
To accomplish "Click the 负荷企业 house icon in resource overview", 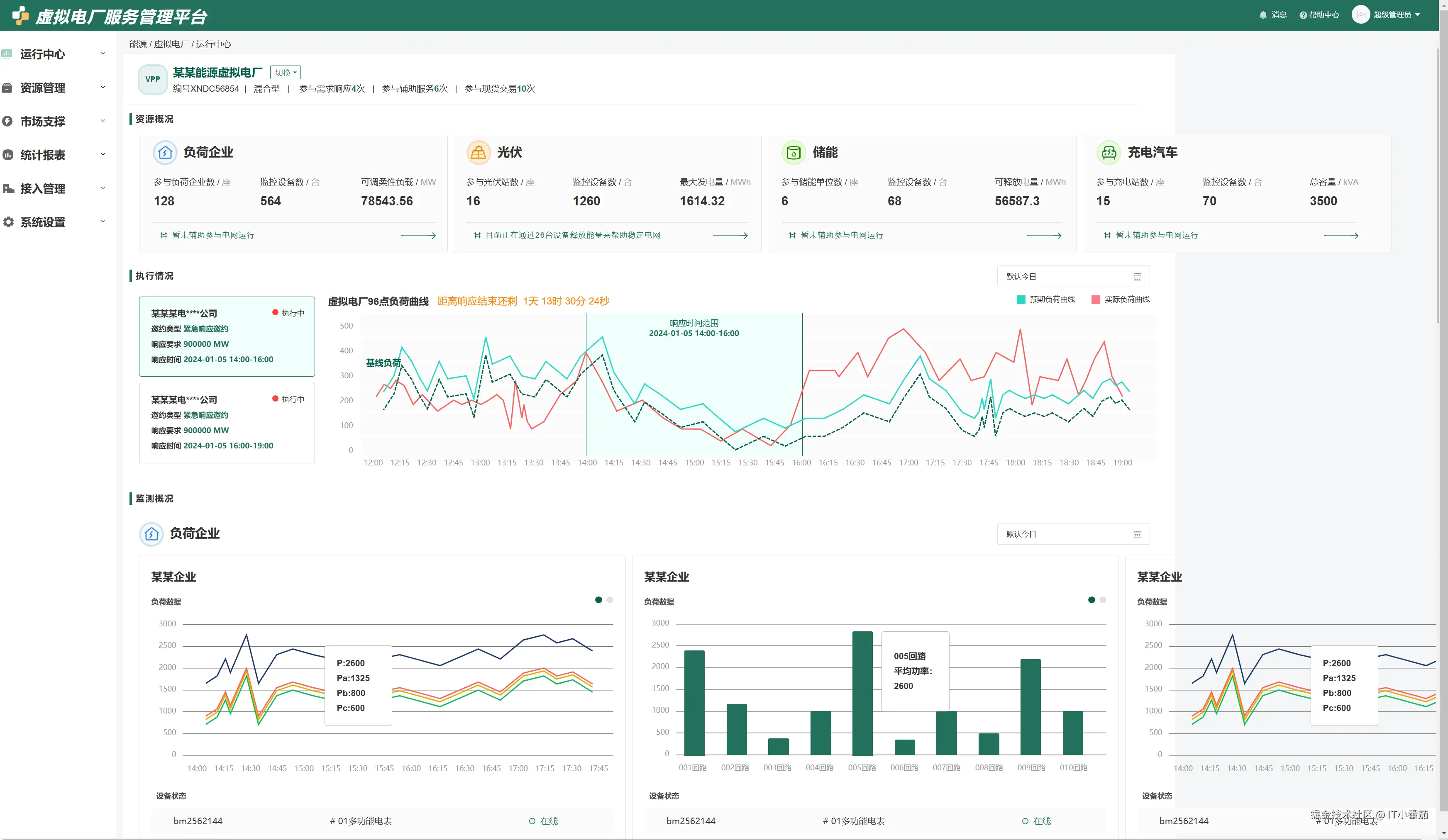I will tap(165, 153).
